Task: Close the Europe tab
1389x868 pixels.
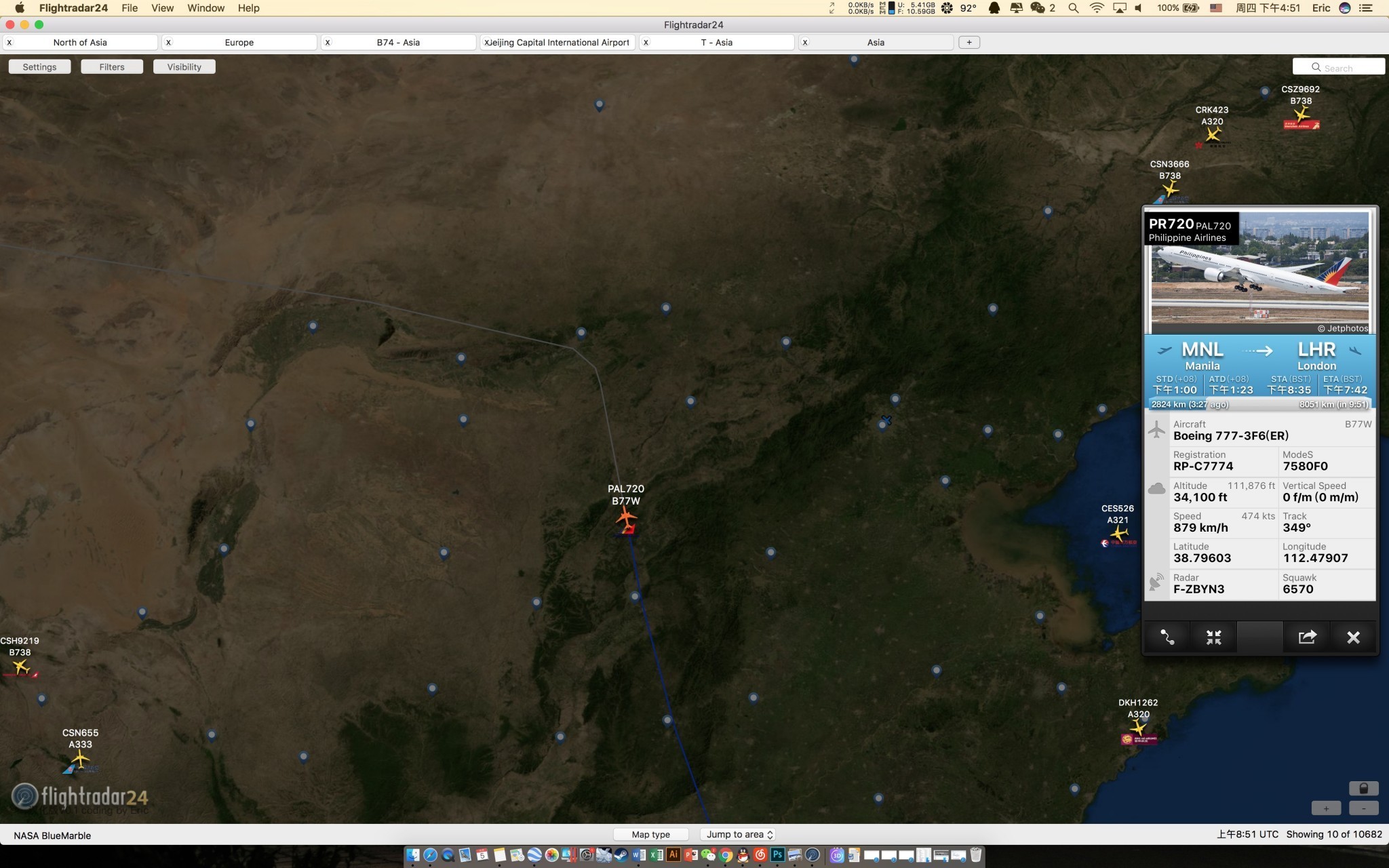Action: click(x=168, y=42)
